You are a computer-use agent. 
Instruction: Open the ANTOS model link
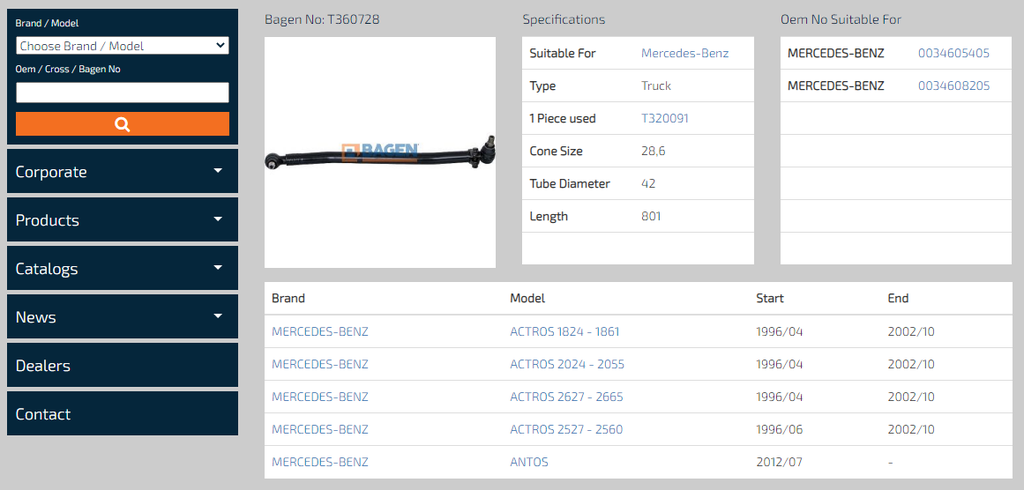pos(529,462)
